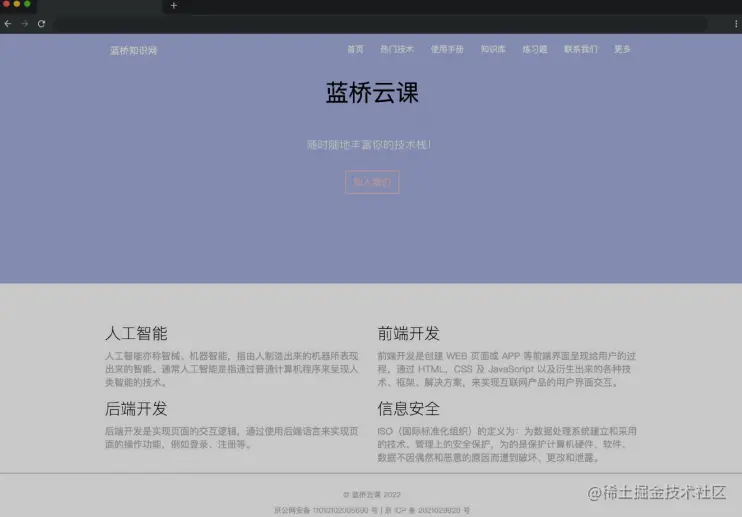
Task: Reload the page with the refresh icon
Action: 42,24
